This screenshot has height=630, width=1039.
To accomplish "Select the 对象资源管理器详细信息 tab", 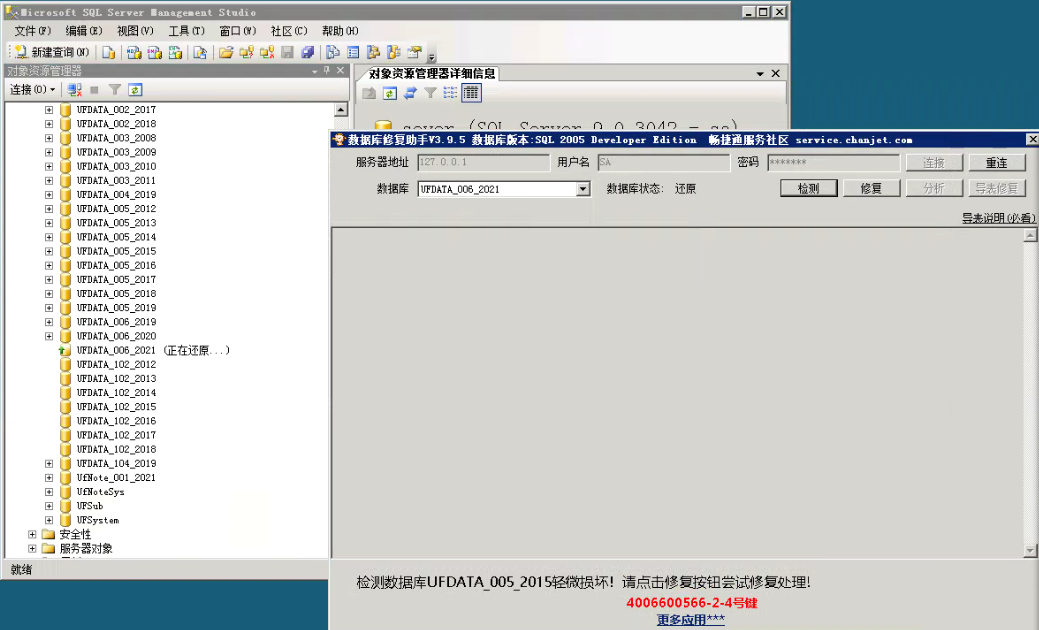I will (x=432, y=74).
